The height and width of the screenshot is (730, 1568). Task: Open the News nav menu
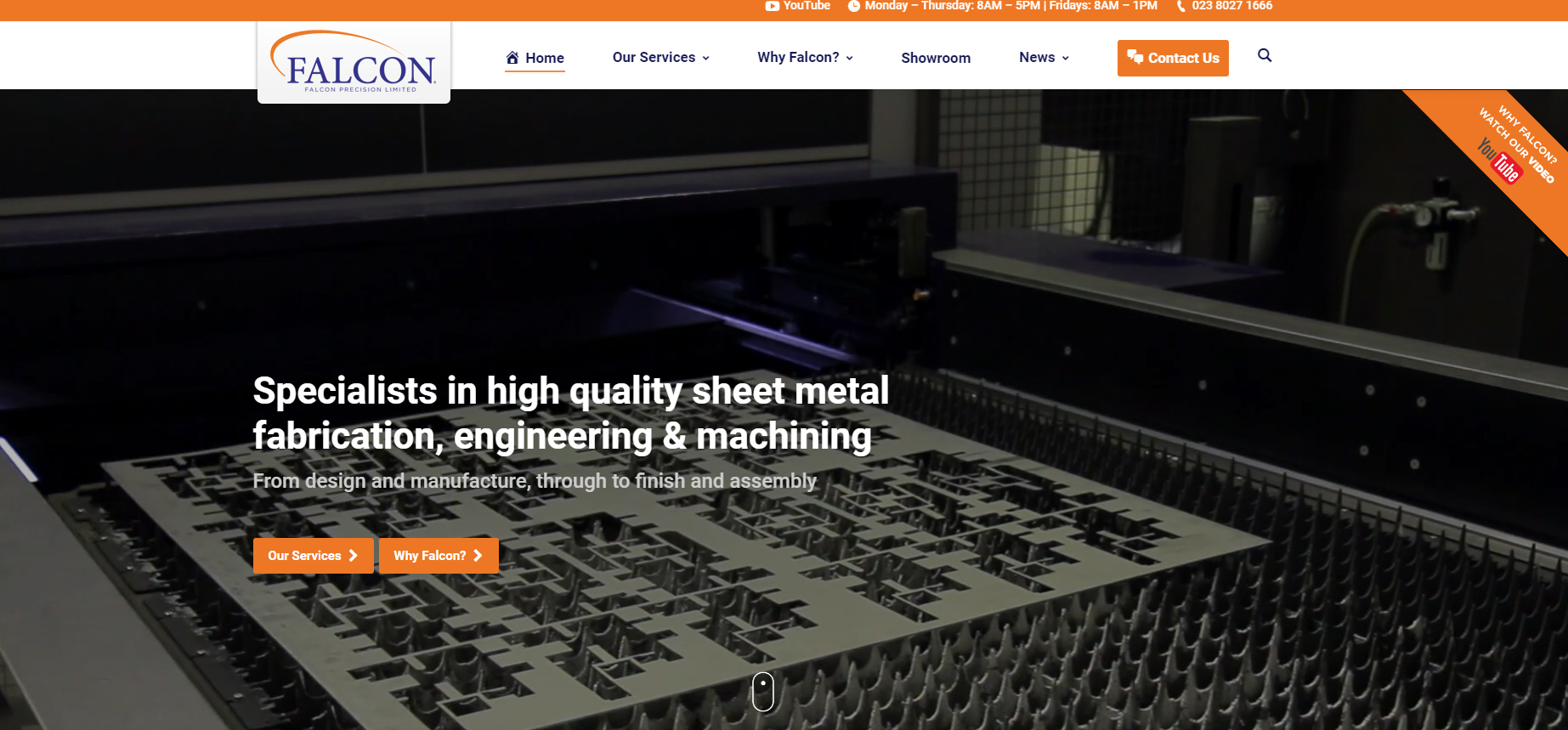(x=1044, y=57)
